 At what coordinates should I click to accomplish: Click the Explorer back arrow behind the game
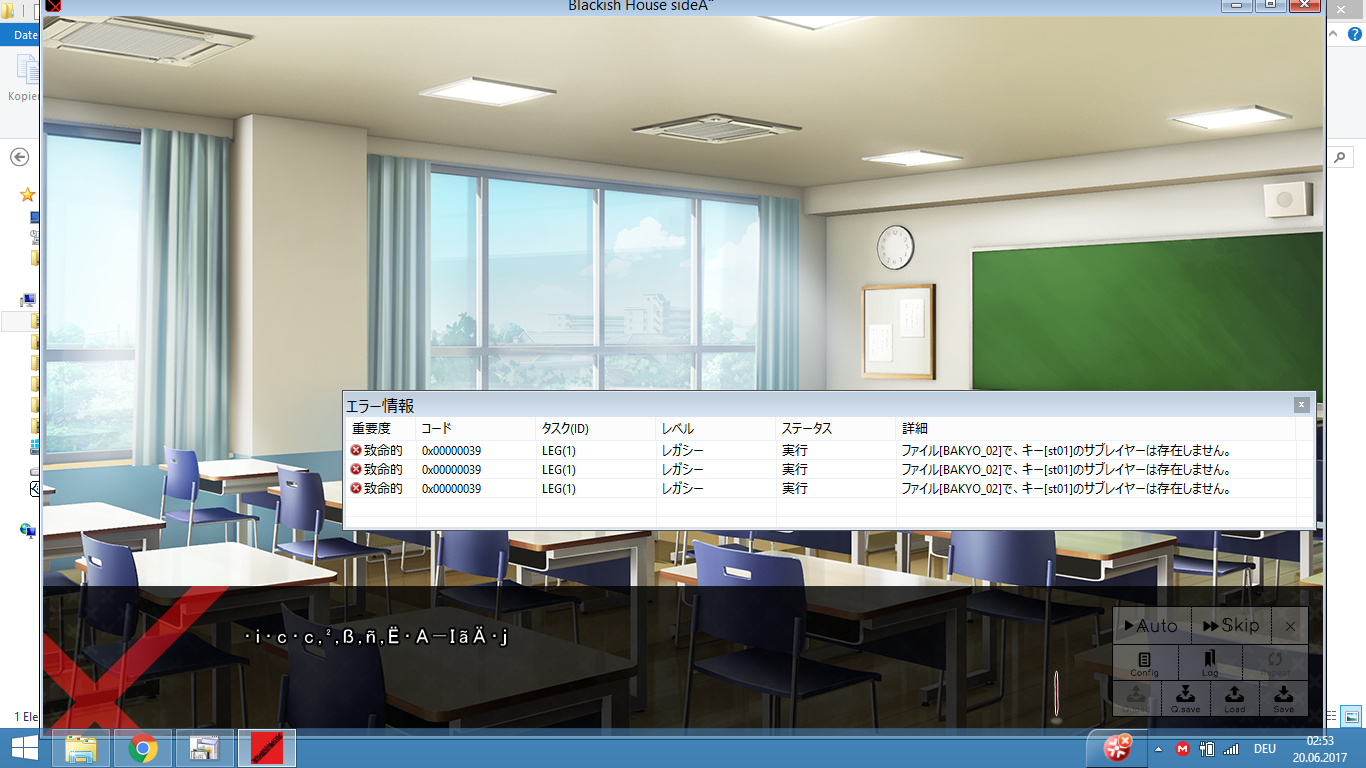point(19,157)
